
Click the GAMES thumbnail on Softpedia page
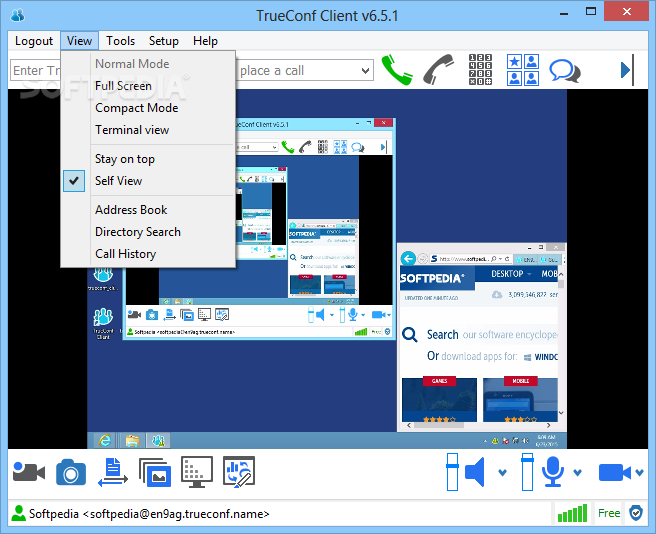tap(439, 399)
